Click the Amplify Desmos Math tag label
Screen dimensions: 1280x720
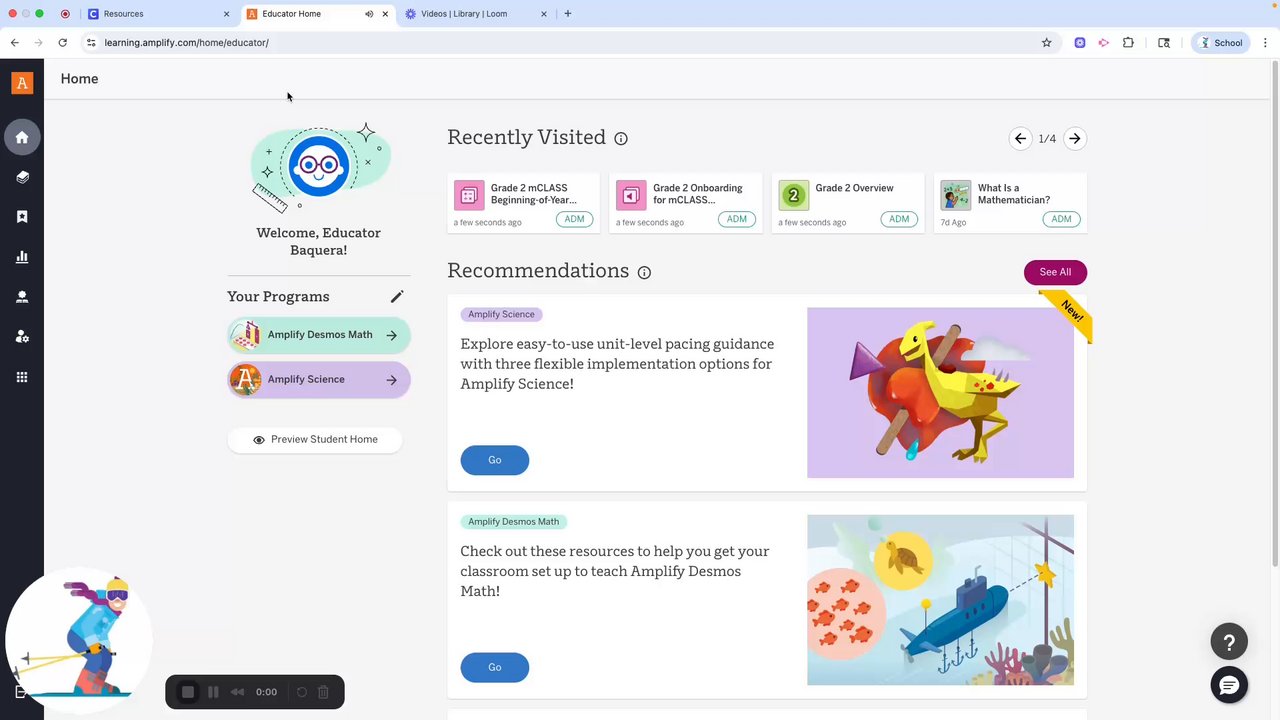(x=514, y=521)
